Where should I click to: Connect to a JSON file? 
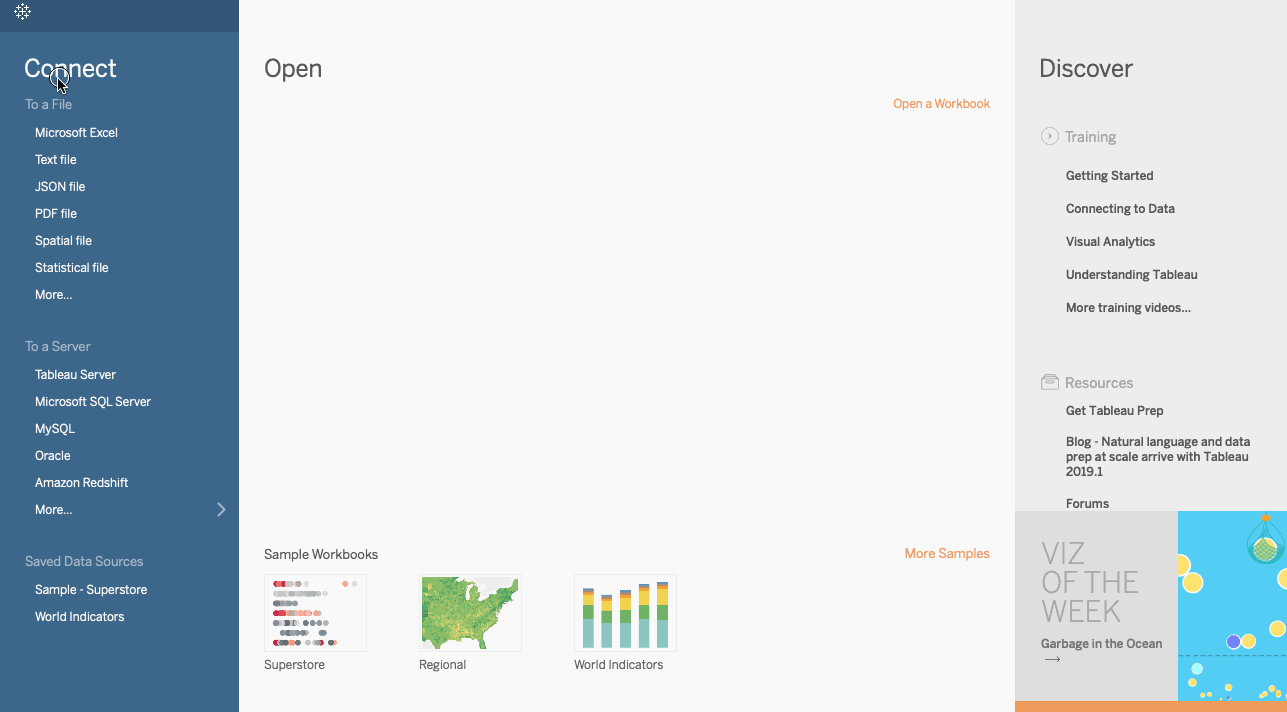60,186
